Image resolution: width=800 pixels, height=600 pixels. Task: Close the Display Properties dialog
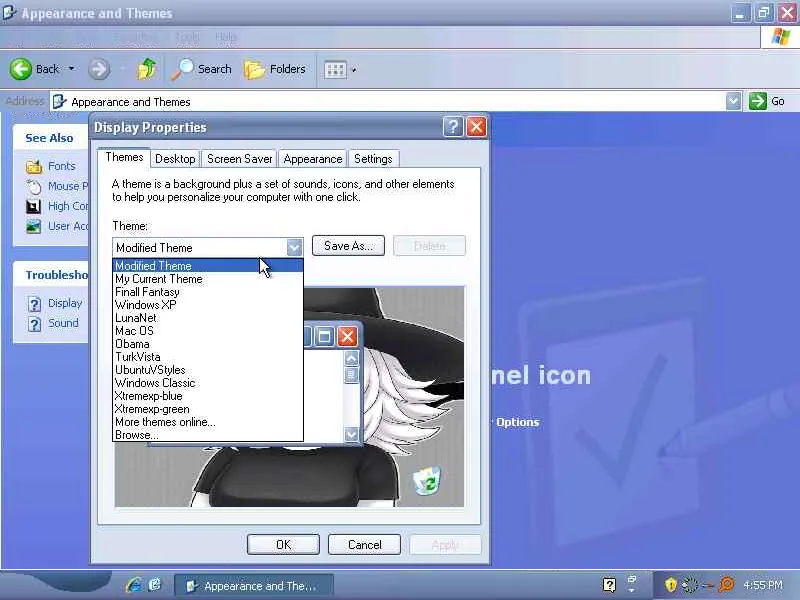(x=477, y=127)
